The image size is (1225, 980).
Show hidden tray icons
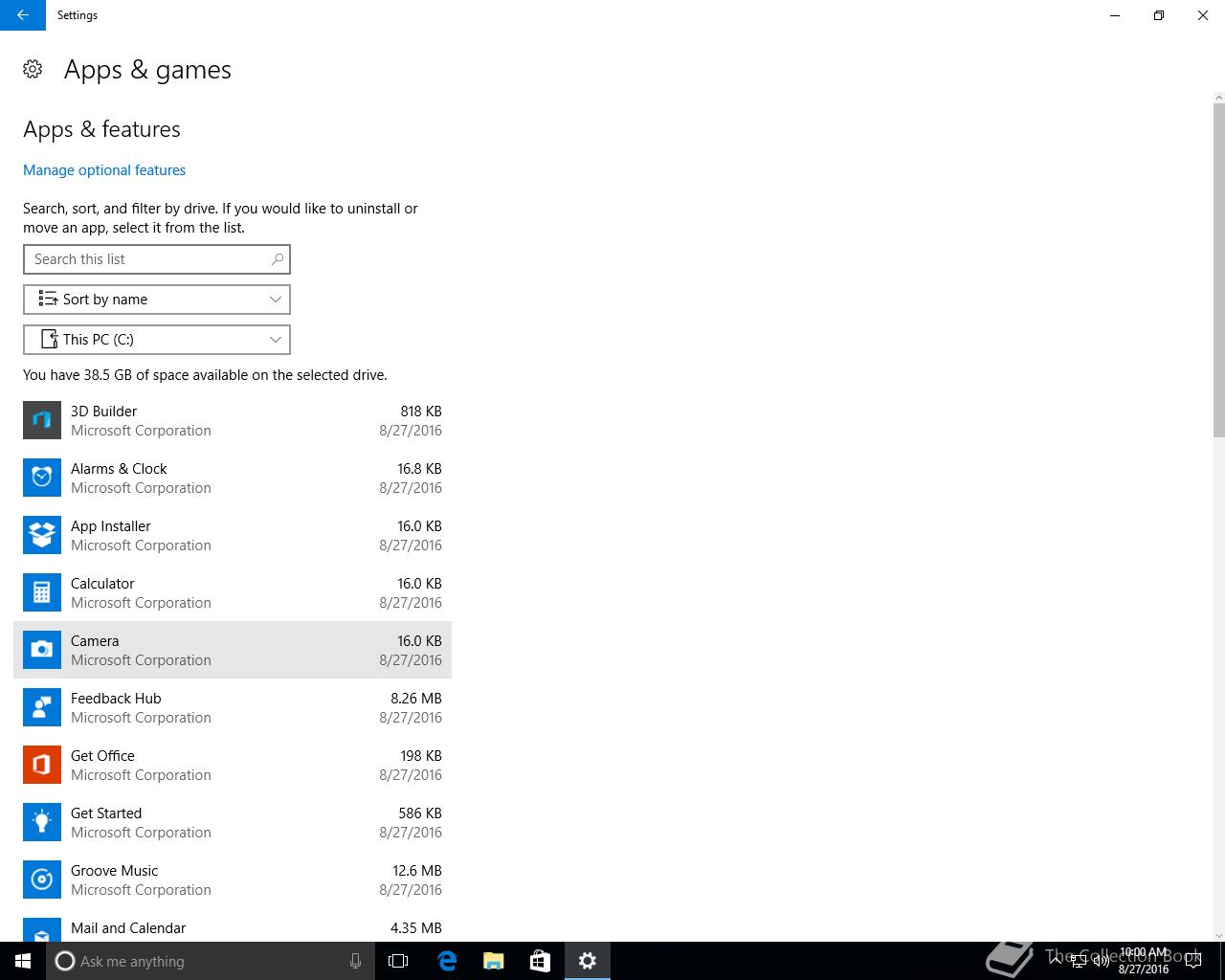1056,961
